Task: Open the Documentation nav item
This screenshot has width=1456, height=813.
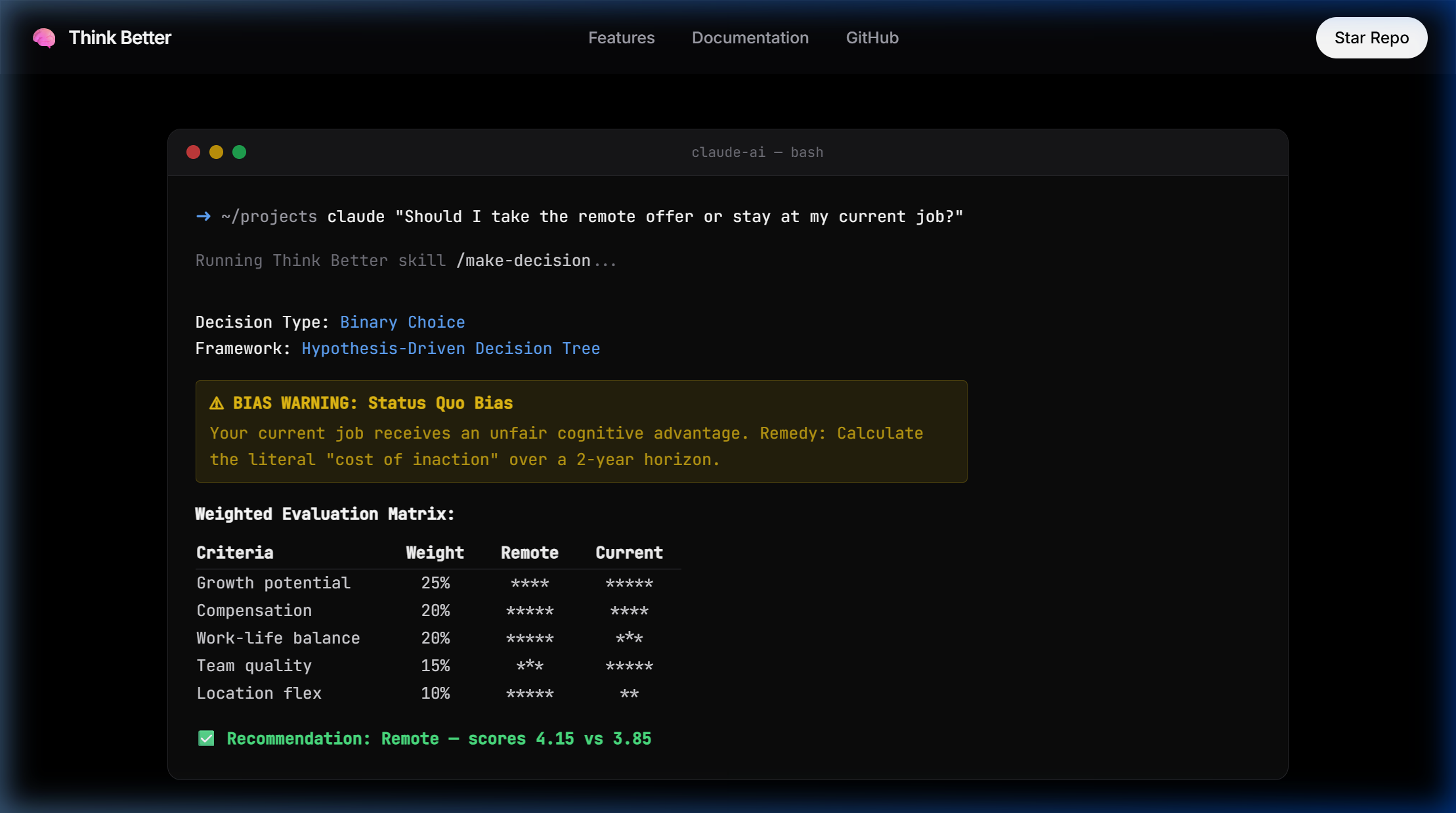Action: coord(750,38)
